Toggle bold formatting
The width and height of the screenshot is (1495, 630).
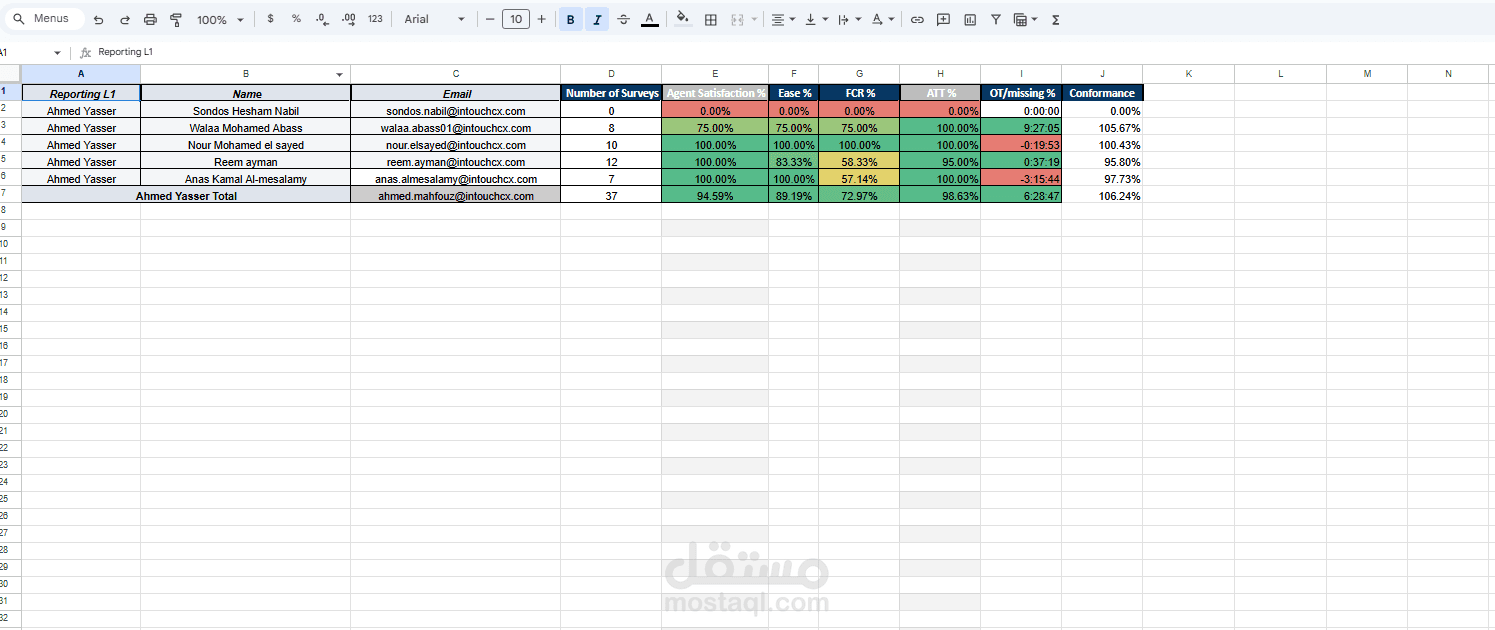[x=570, y=19]
